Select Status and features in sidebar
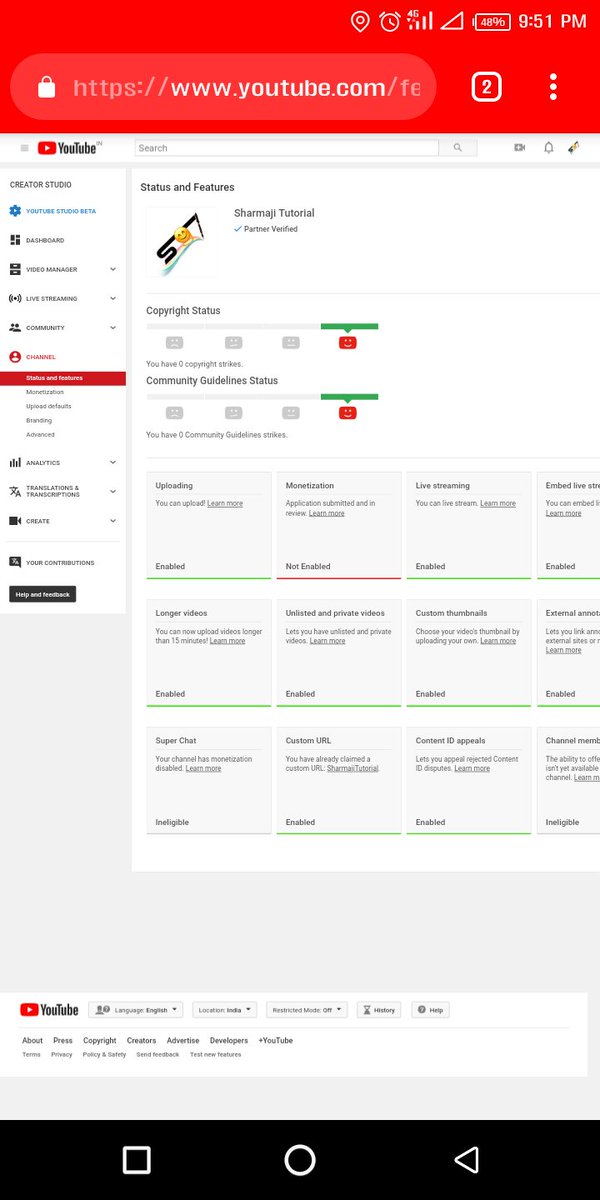The width and height of the screenshot is (600, 1200). click(63, 378)
